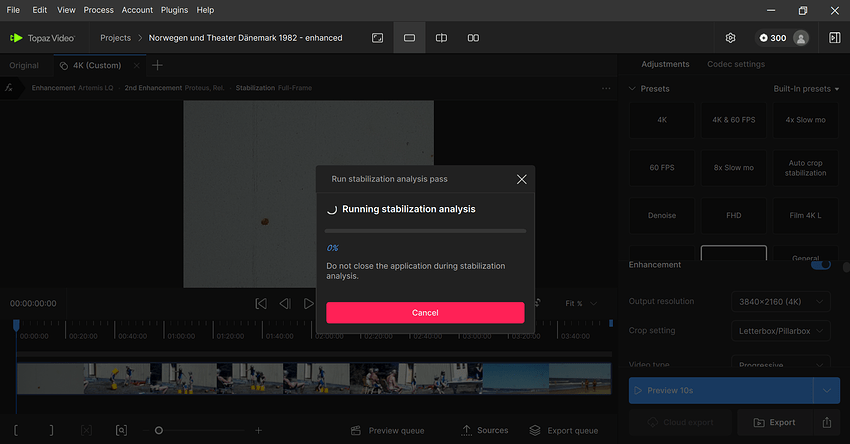Close the 4K (Custom) tab
The image size is (850, 444).
pos(137,66)
